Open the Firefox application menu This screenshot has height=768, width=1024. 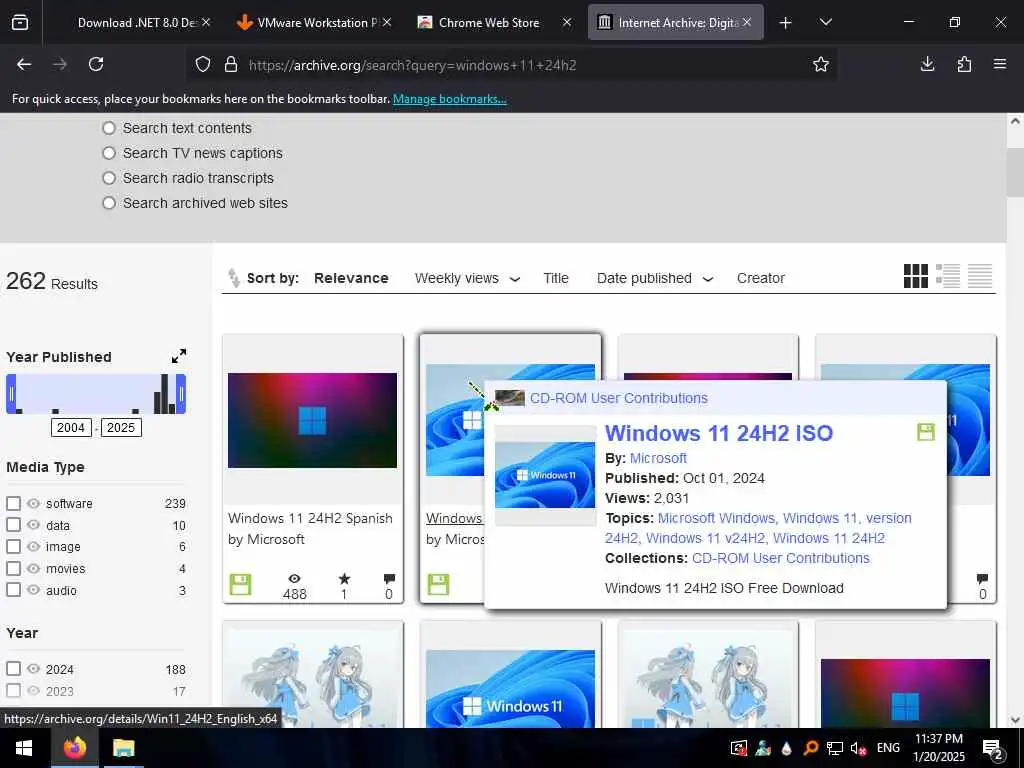[1000, 64]
